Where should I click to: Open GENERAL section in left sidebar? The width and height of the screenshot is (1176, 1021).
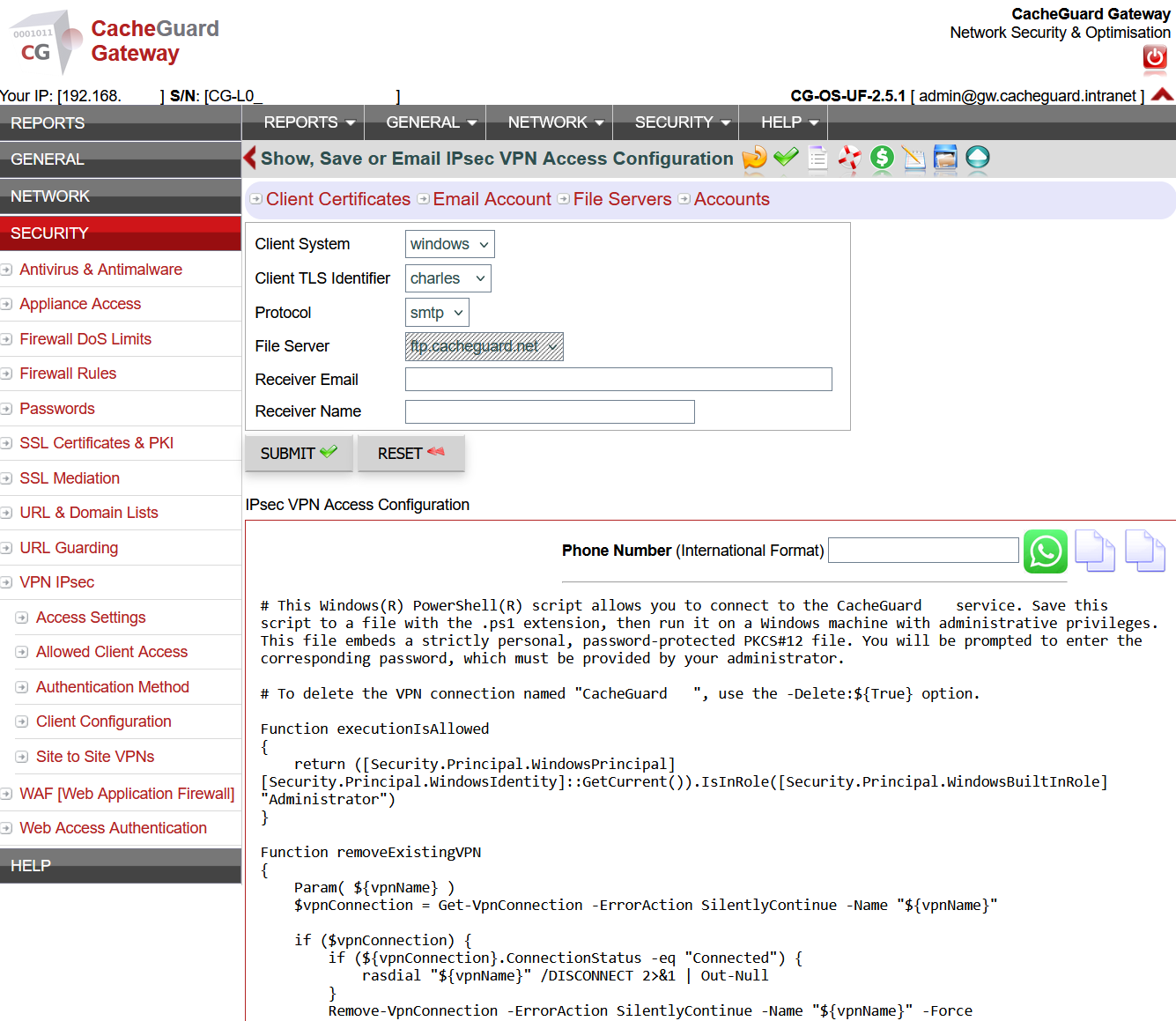pos(121,159)
